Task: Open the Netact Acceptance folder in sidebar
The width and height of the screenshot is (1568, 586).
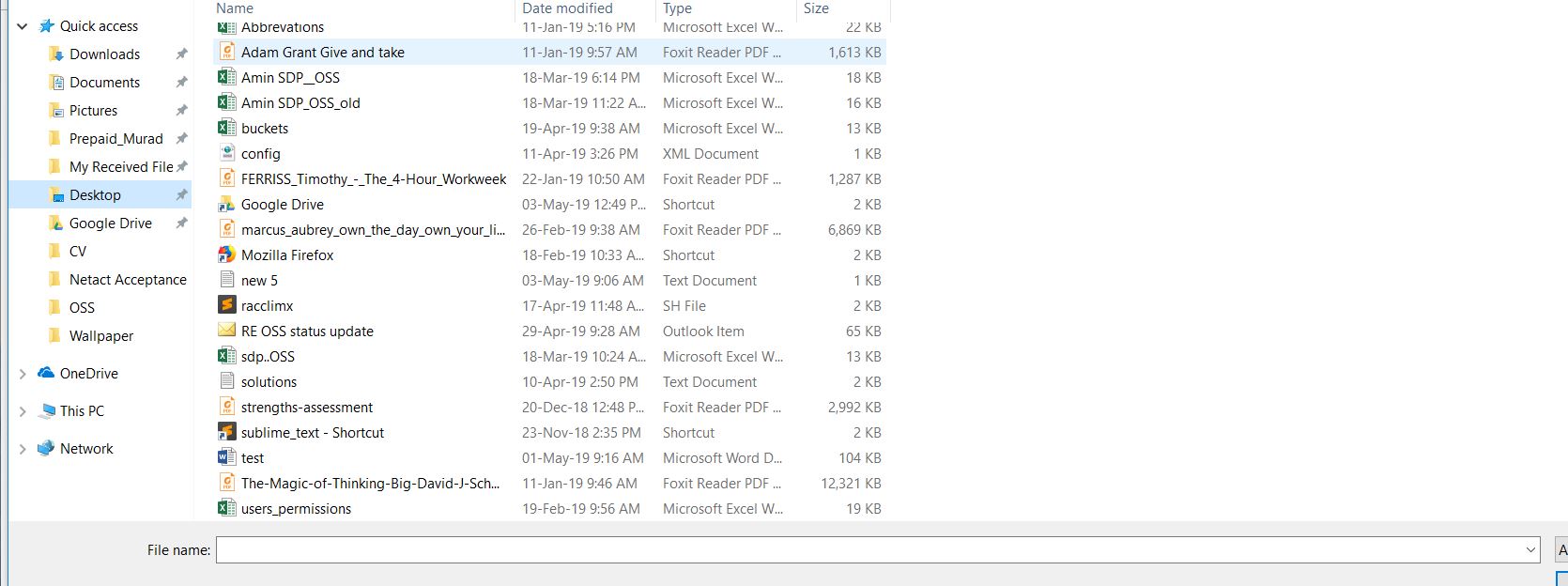Action: (x=128, y=280)
